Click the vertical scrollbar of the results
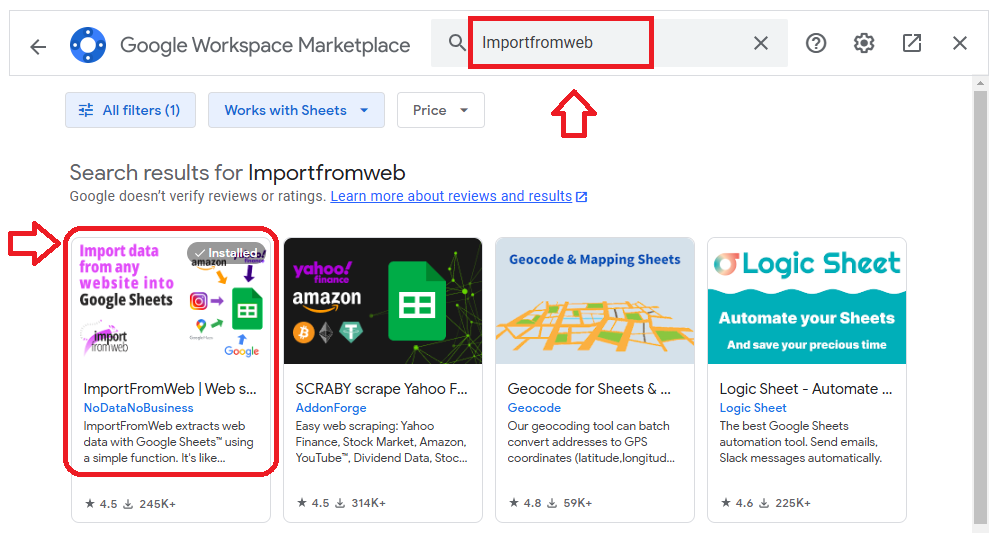This screenshot has width=999, height=533. coord(980,307)
